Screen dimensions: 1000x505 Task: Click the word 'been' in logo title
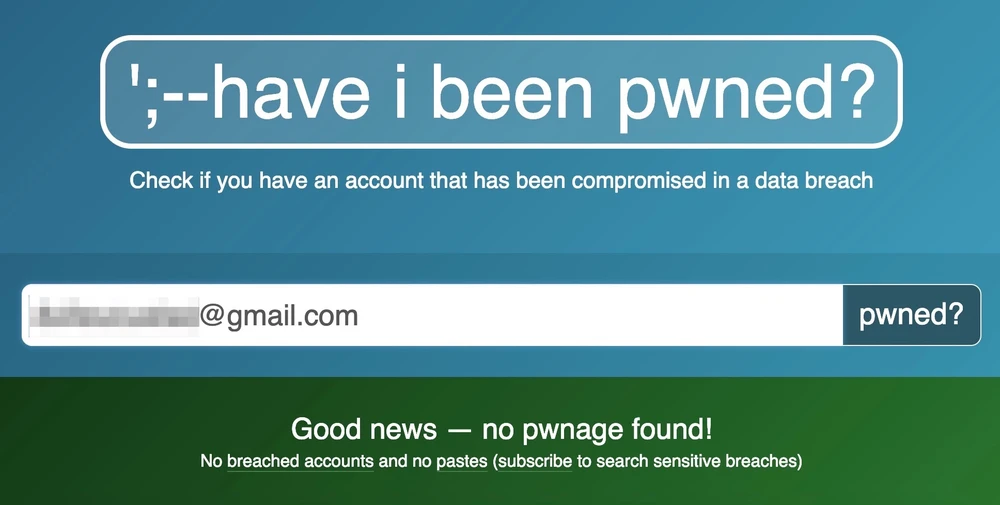pos(512,92)
